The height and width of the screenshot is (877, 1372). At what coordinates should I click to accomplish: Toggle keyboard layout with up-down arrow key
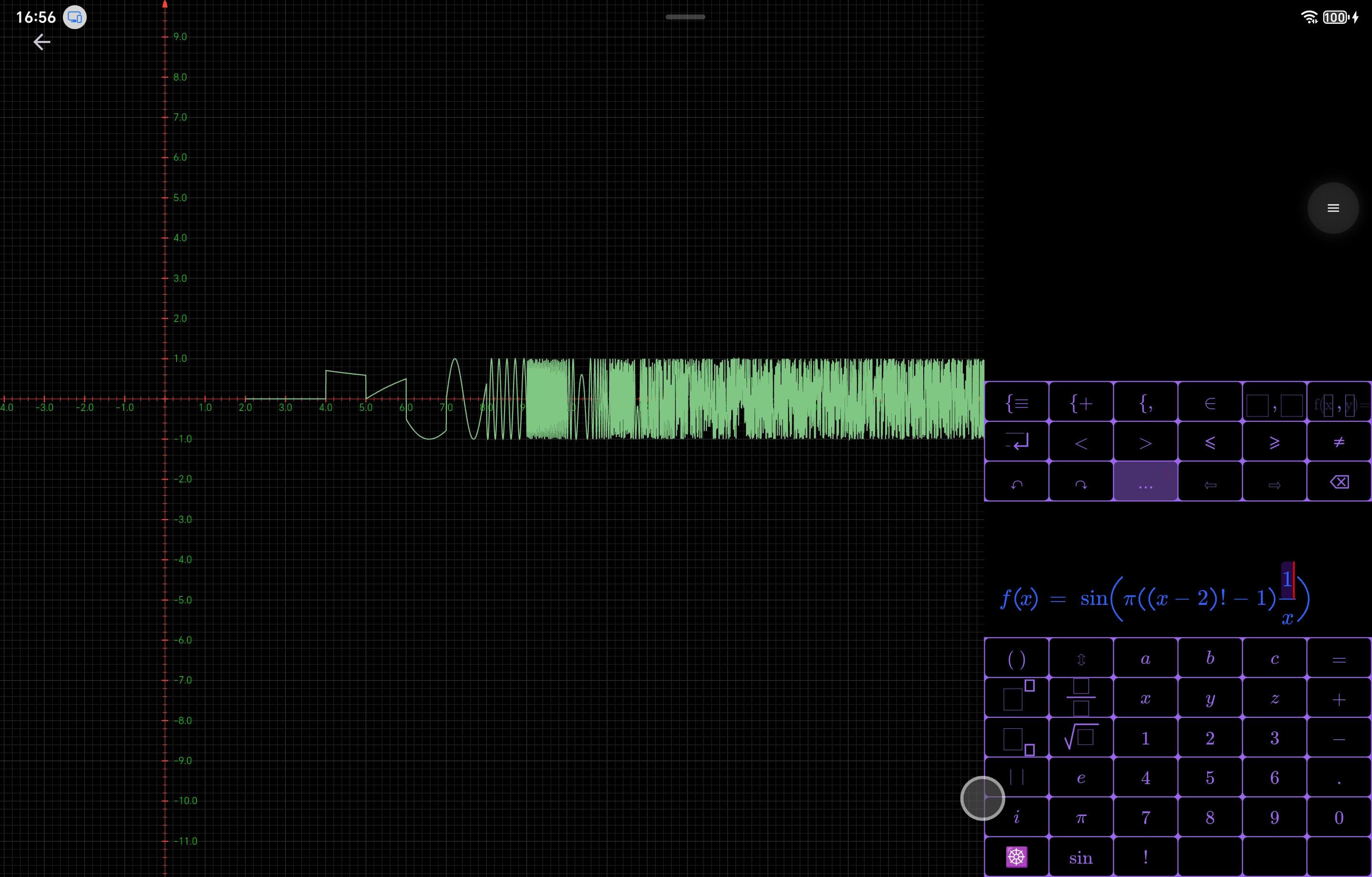click(1081, 659)
